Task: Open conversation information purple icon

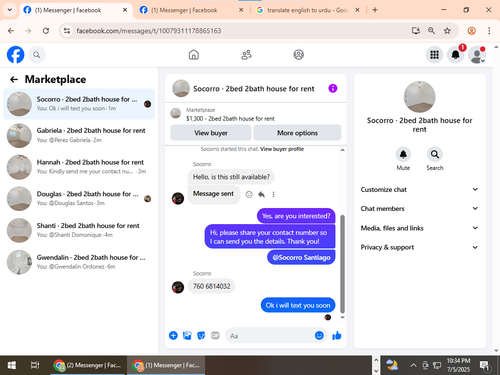Action: (x=333, y=88)
